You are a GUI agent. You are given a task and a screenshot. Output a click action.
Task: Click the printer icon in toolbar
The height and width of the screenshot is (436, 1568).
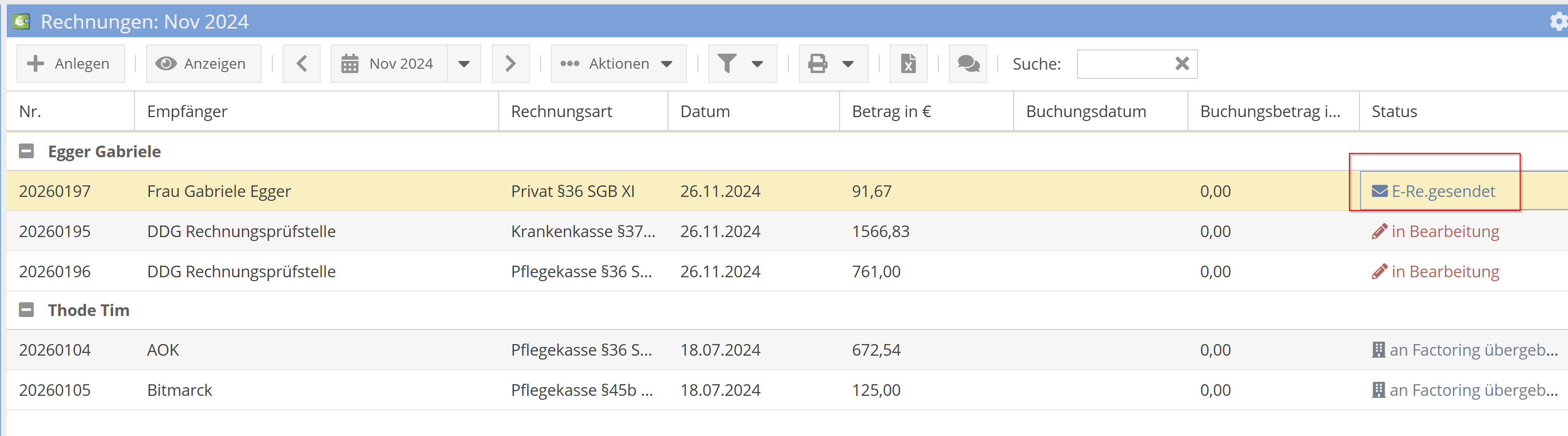click(817, 64)
